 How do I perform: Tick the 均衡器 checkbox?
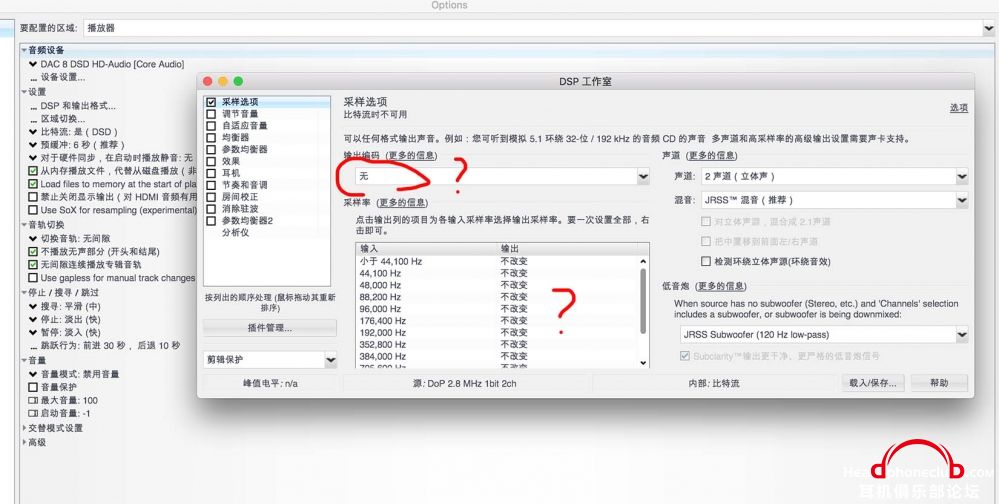pyautogui.click(x=211, y=138)
